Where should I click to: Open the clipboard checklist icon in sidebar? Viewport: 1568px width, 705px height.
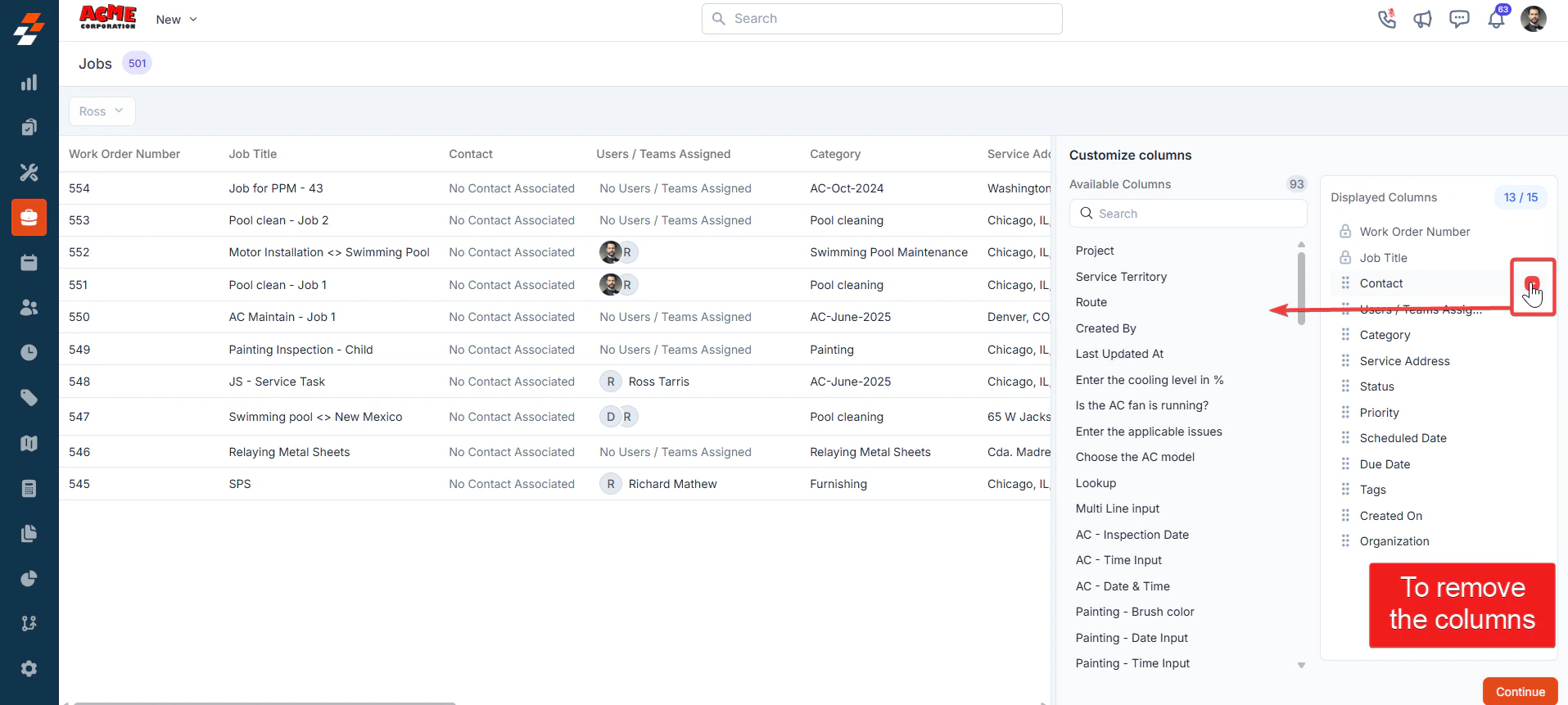29,127
